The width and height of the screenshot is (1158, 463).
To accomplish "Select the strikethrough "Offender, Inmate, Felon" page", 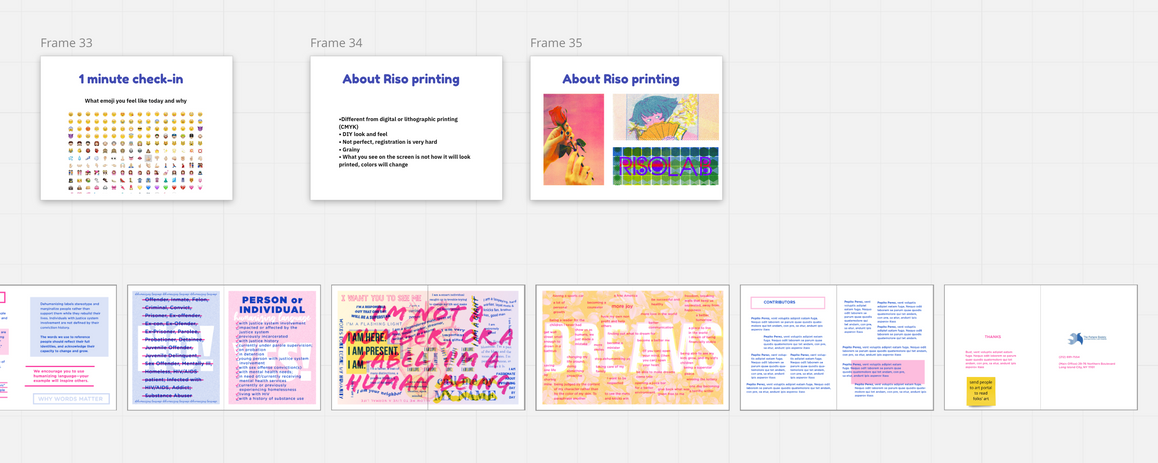I will (x=177, y=347).
